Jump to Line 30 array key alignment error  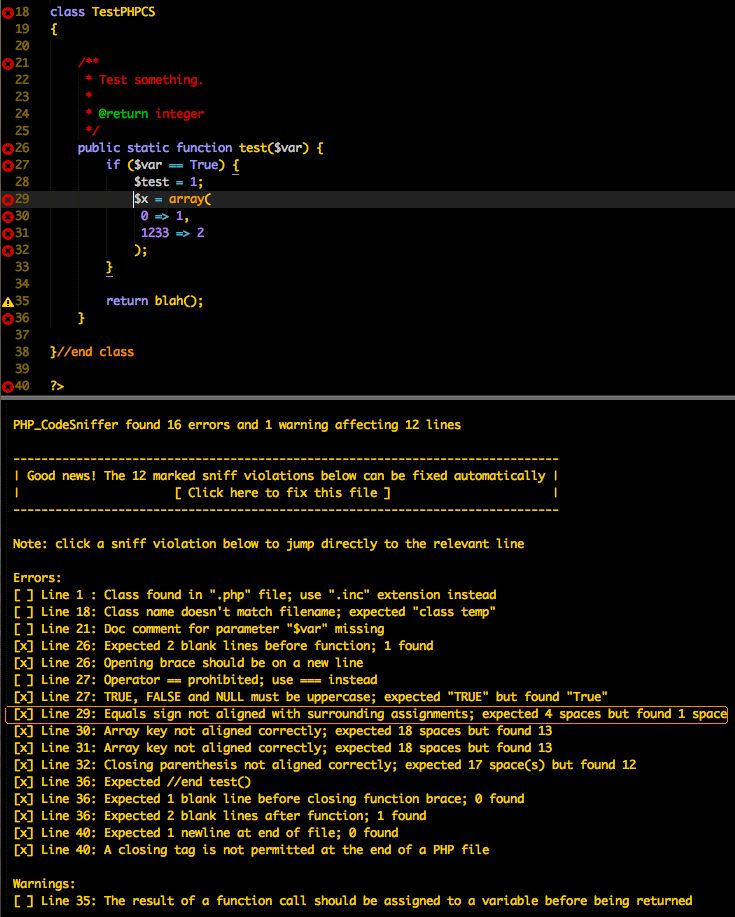tap(283, 731)
